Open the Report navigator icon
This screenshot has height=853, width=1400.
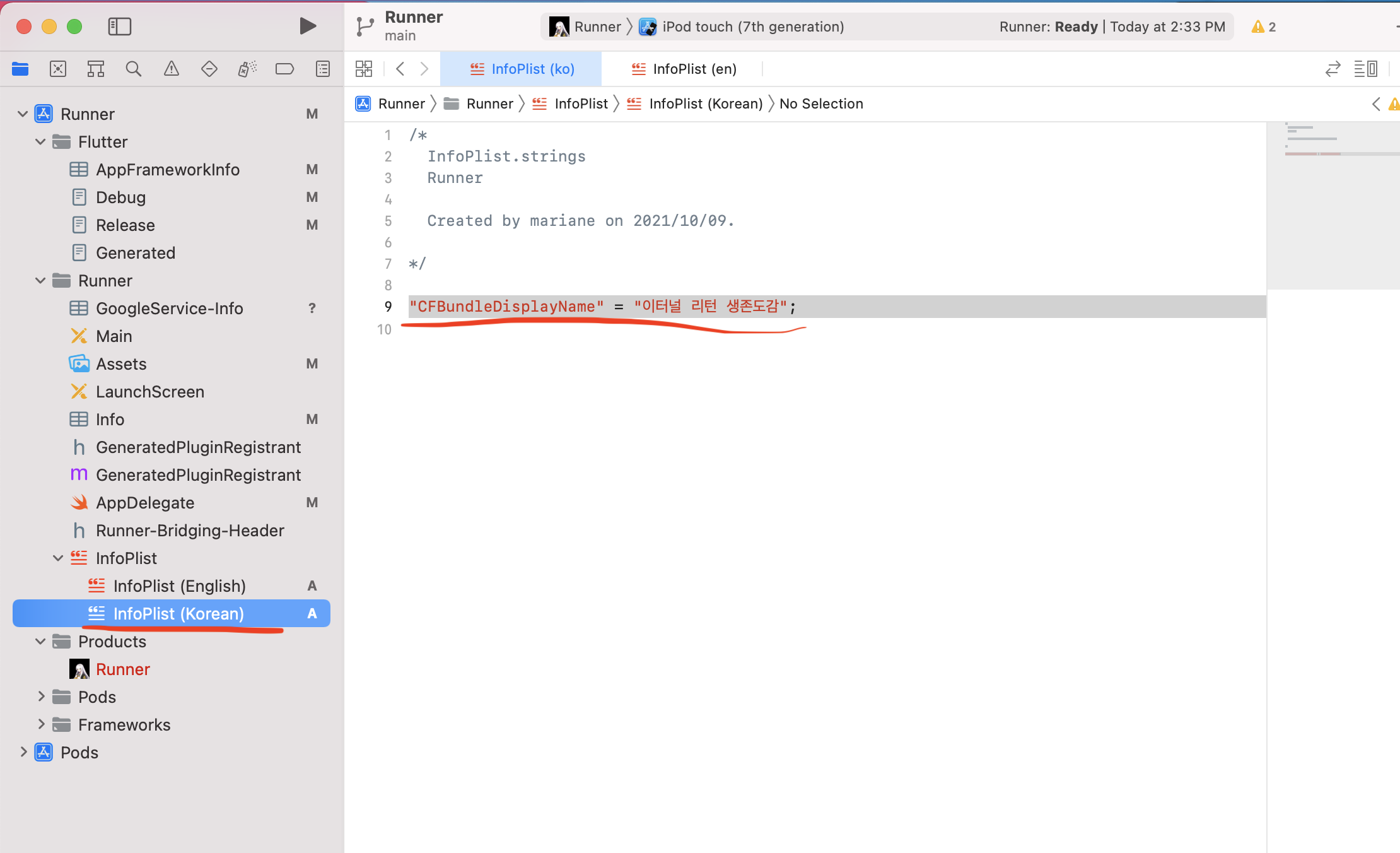[x=322, y=69]
